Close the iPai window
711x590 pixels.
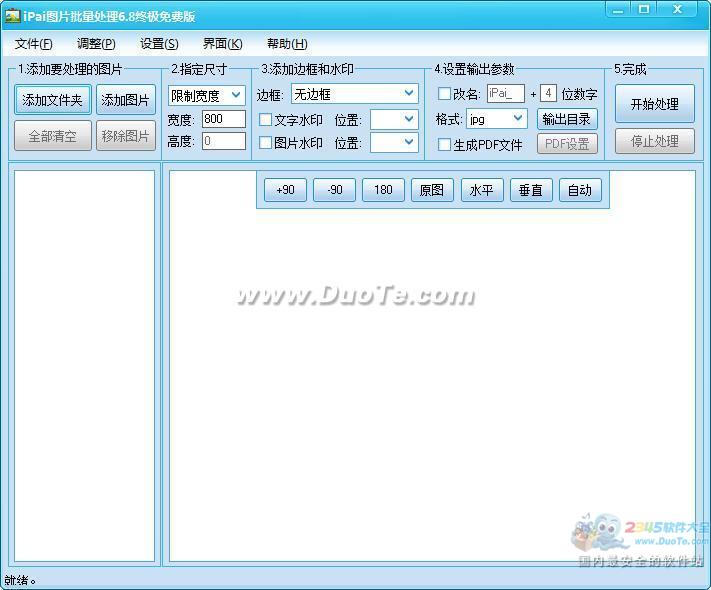pyautogui.click(x=677, y=10)
